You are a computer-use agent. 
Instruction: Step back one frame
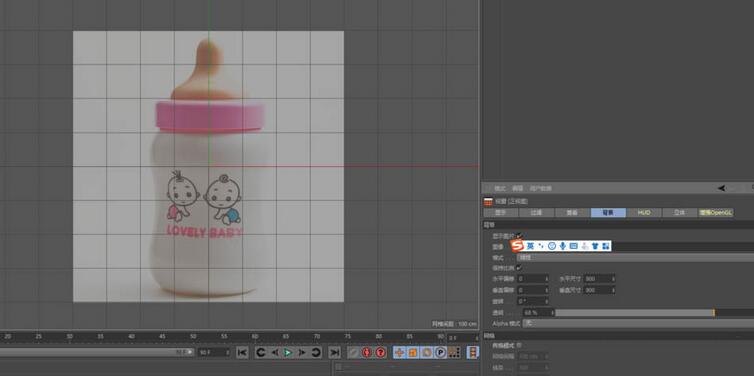[275, 352]
